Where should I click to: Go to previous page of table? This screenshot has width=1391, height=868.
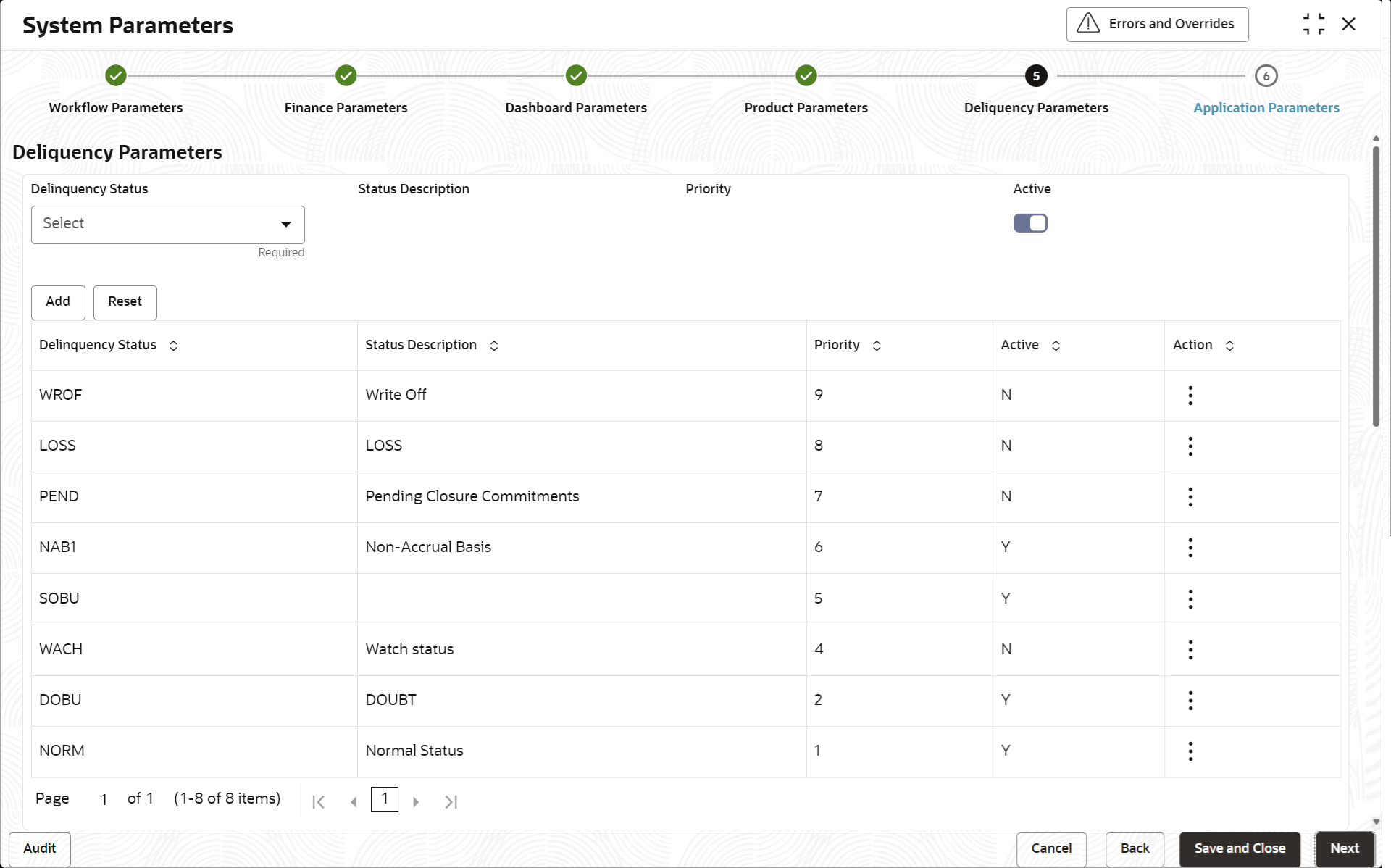[x=354, y=801]
